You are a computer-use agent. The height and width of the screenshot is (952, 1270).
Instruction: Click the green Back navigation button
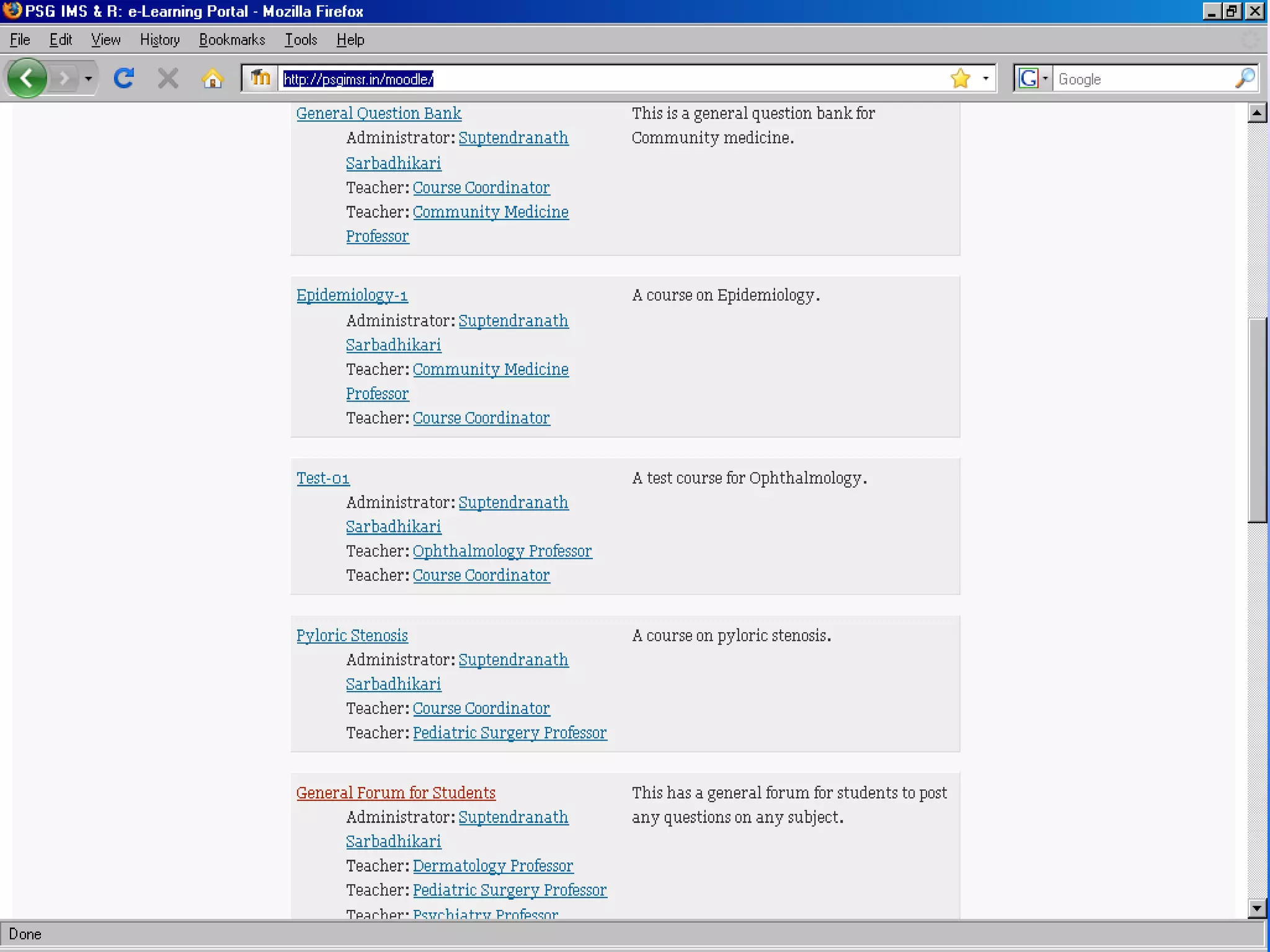(27, 79)
